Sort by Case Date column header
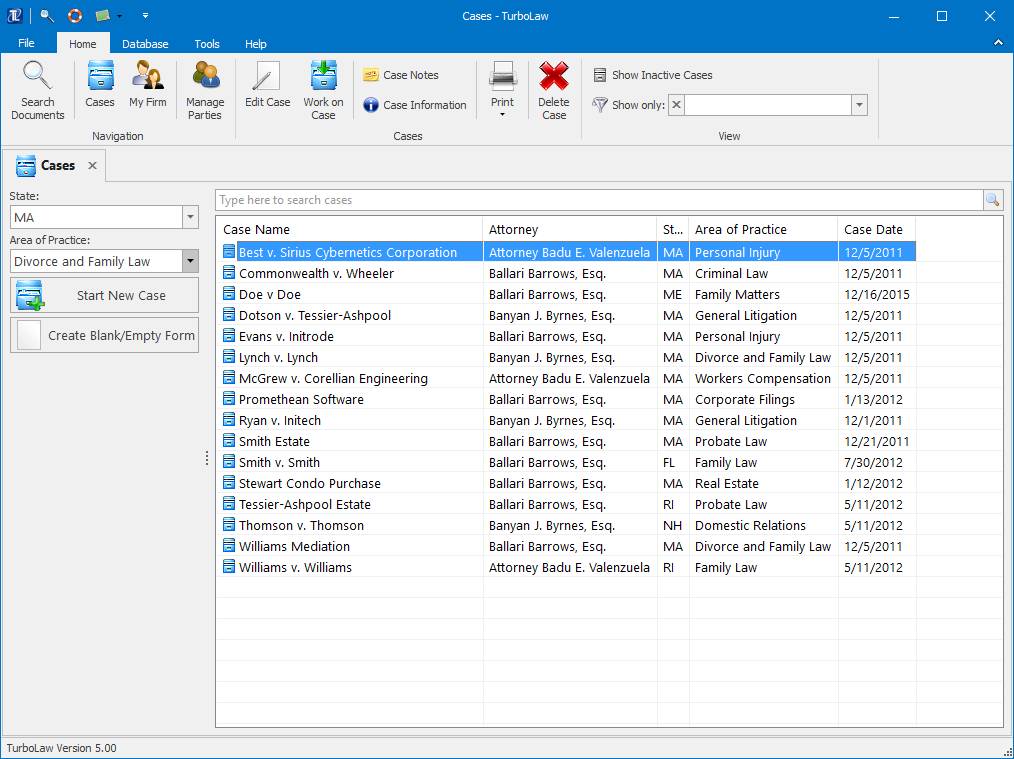Viewport: 1014px width, 759px height. 876,230
